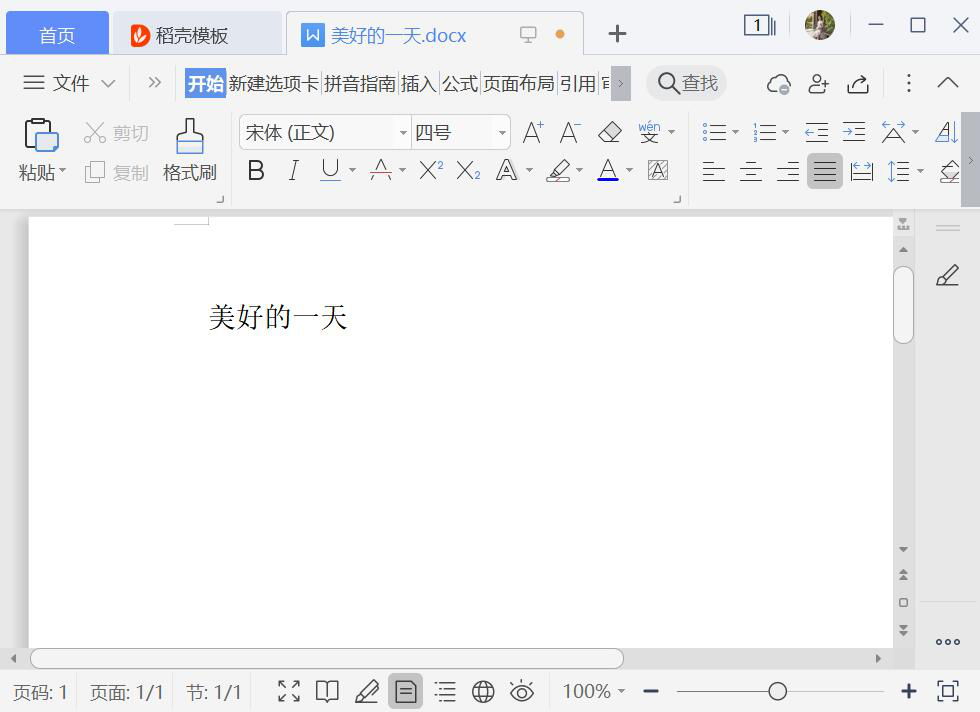Expand the strikethrough options arrow
The width and height of the screenshot is (980, 712).
(402, 170)
